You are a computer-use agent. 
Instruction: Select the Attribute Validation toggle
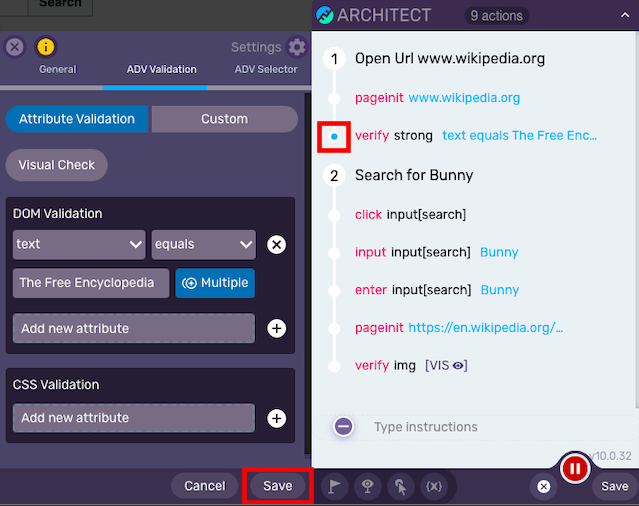click(x=77, y=119)
